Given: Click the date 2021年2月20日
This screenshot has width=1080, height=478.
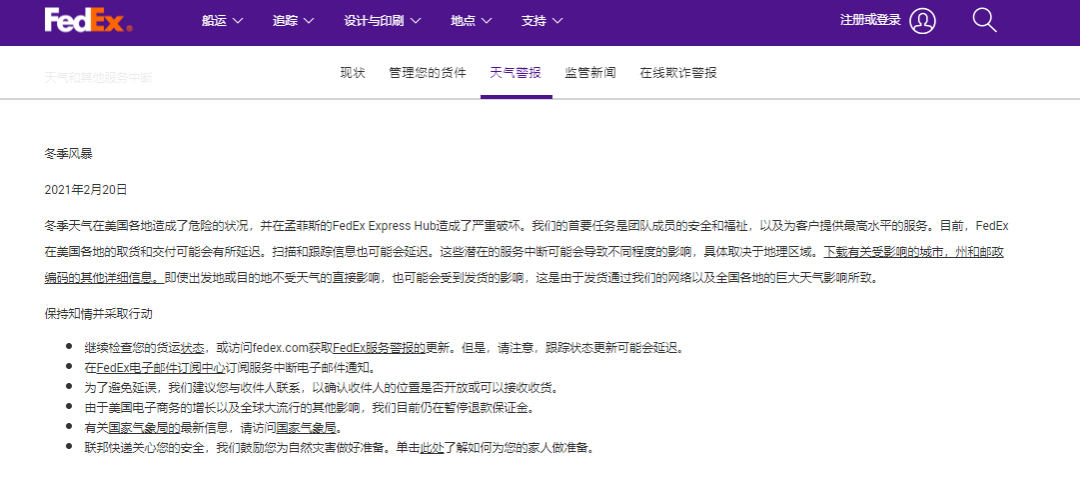Looking at the screenshot, I should tap(85, 189).
